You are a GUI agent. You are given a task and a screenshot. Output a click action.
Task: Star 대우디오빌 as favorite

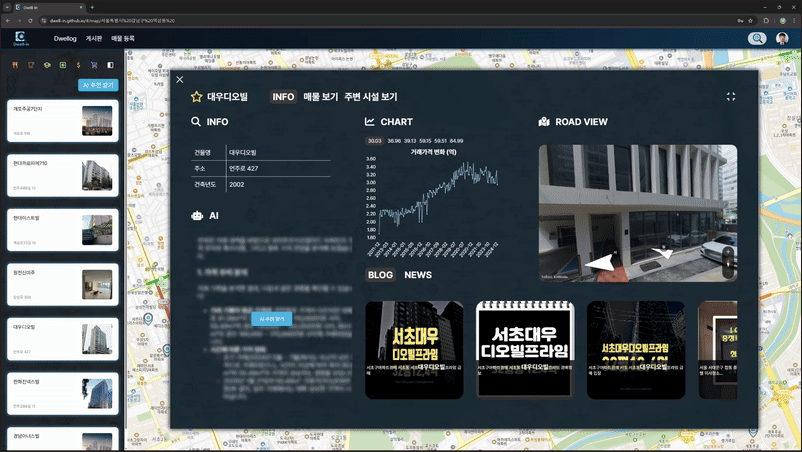click(196, 97)
